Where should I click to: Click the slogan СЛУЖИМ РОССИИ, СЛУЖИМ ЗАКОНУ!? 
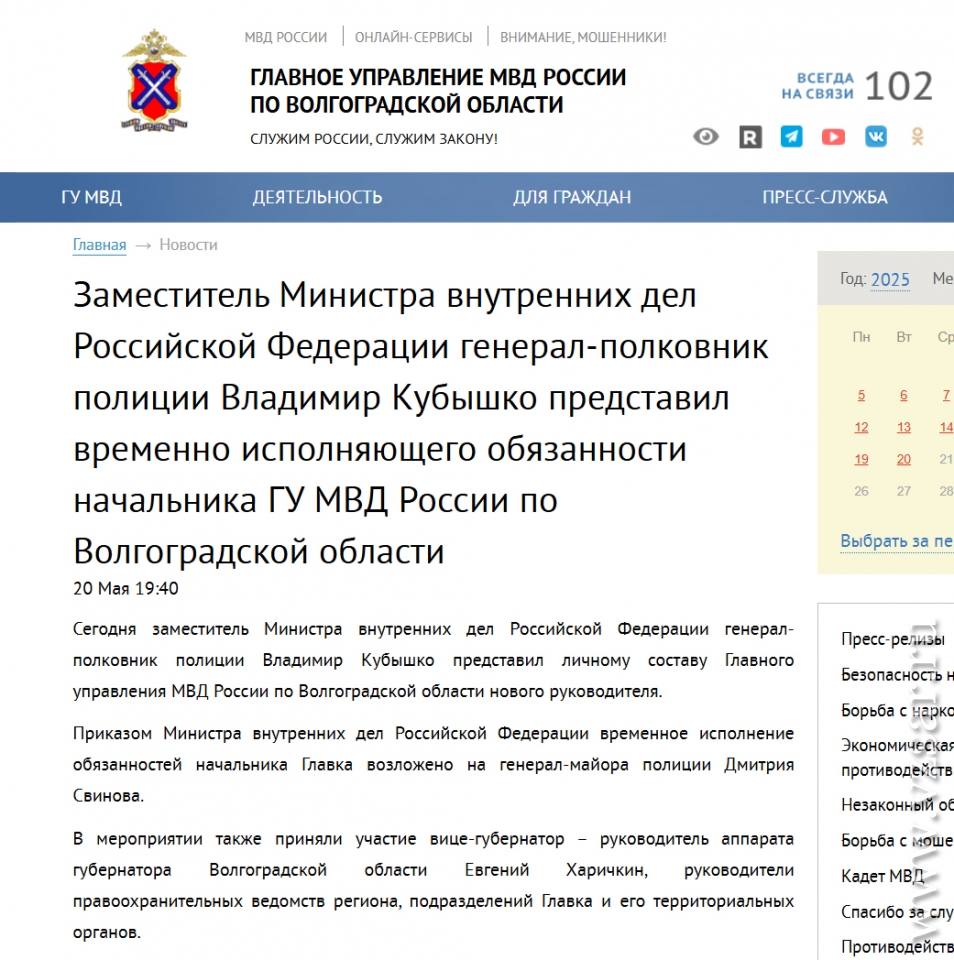[374, 139]
